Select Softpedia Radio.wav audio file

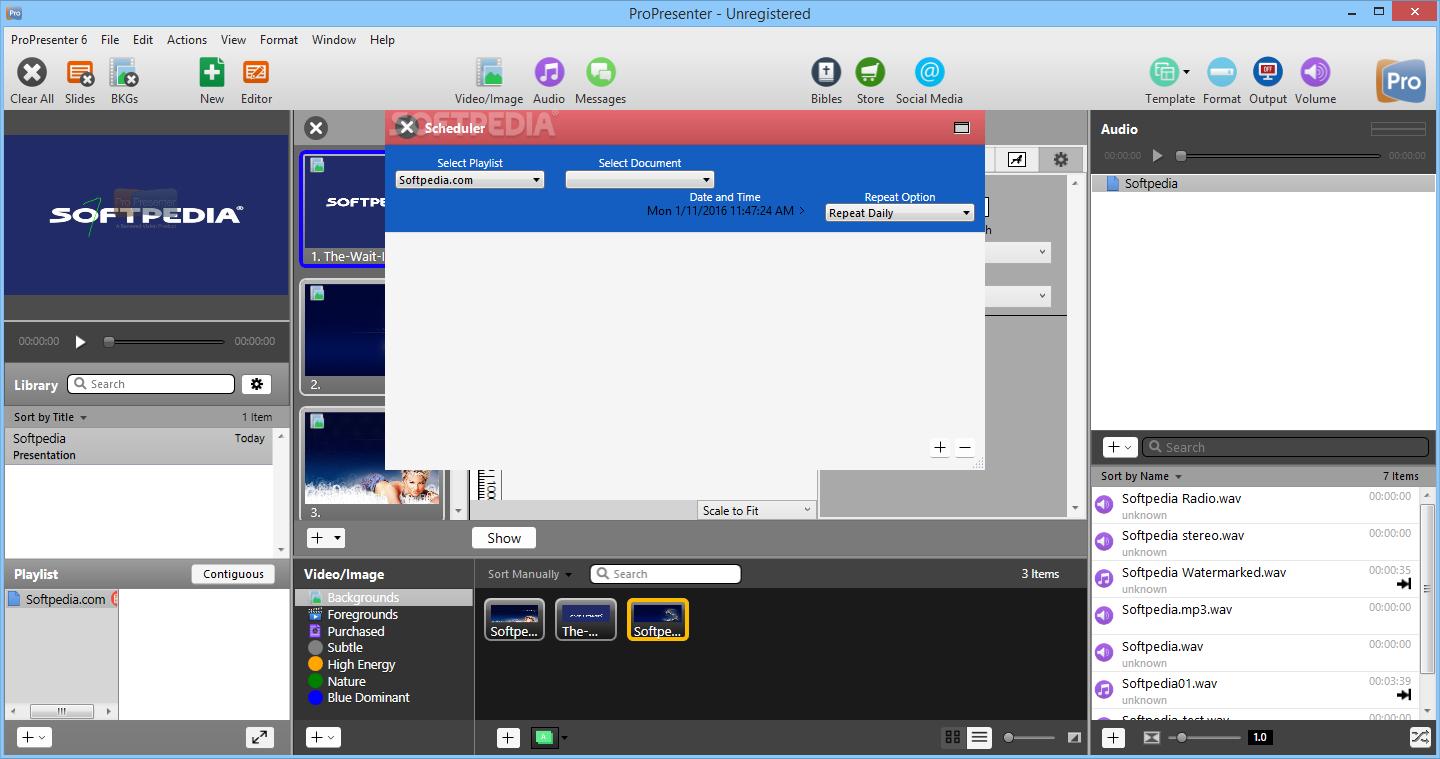tap(1254, 506)
